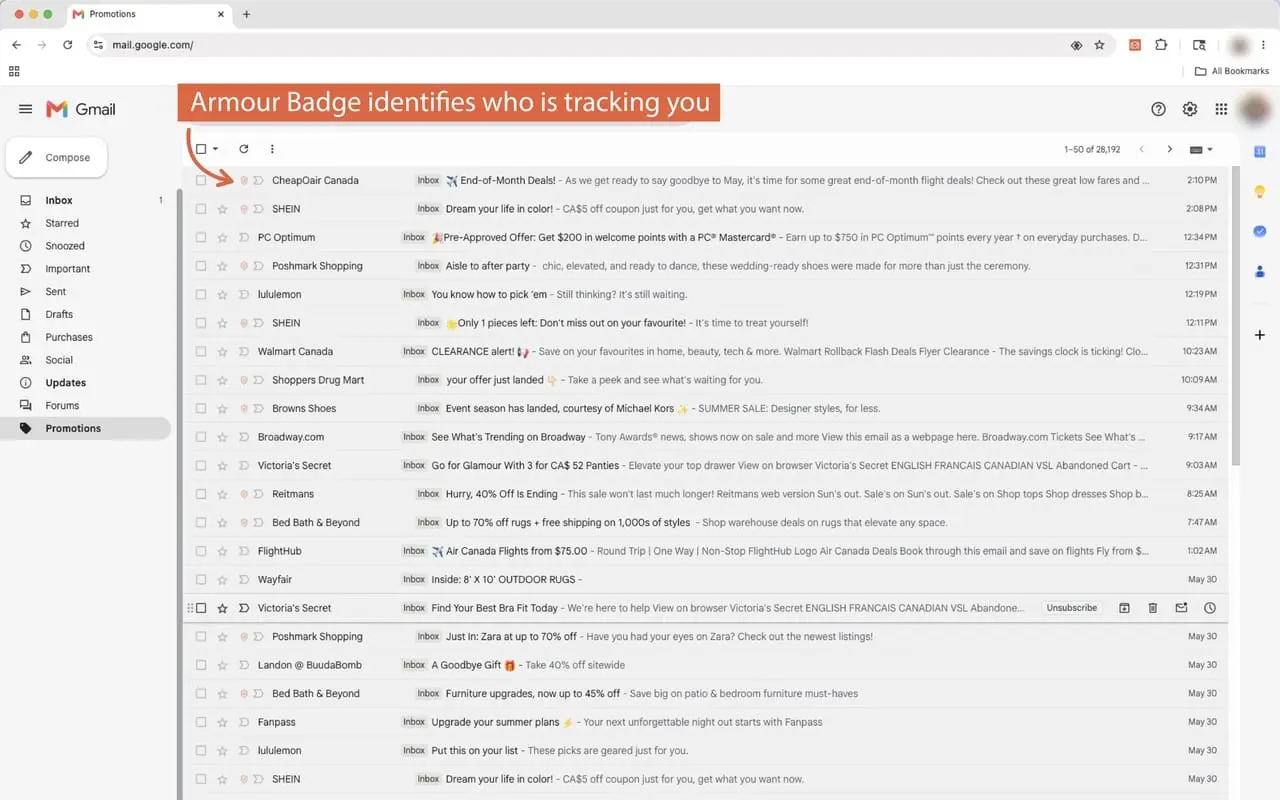Click the Get add-ons plus icon
The height and width of the screenshot is (800, 1280).
[x=1260, y=335]
